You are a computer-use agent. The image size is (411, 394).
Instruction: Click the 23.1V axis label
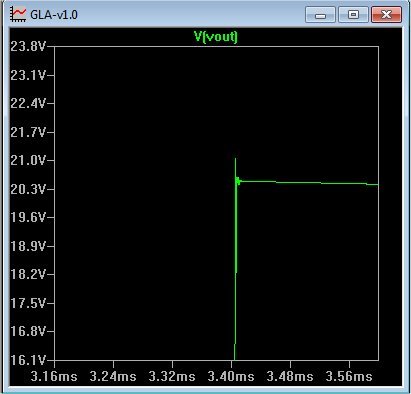[28, 75]
